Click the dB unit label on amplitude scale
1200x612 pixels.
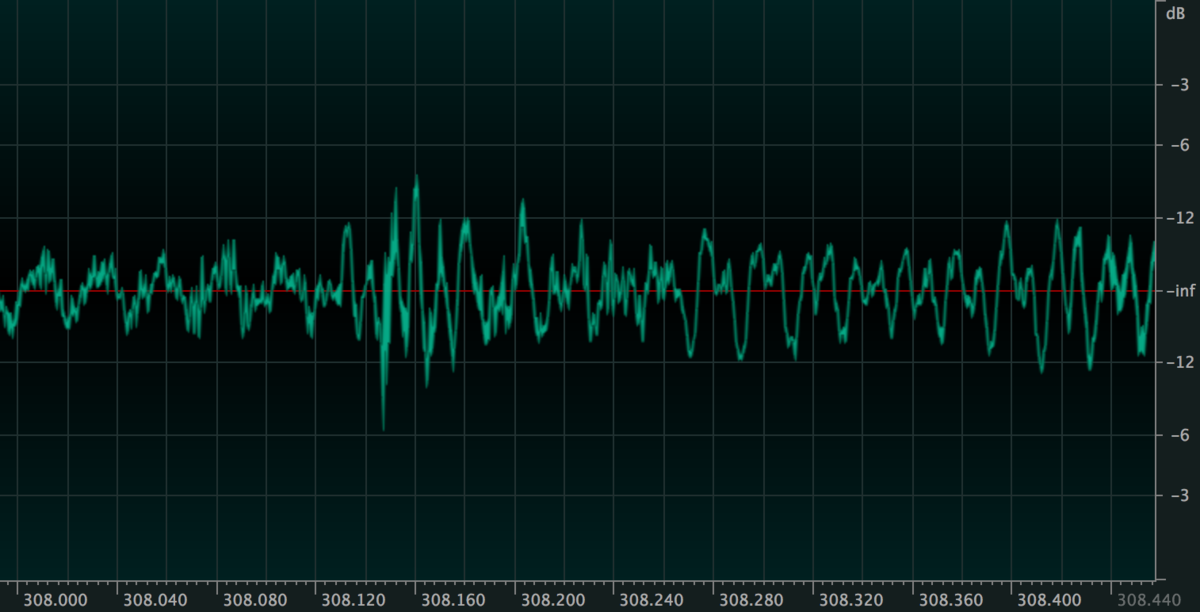tap(1176, 14)
